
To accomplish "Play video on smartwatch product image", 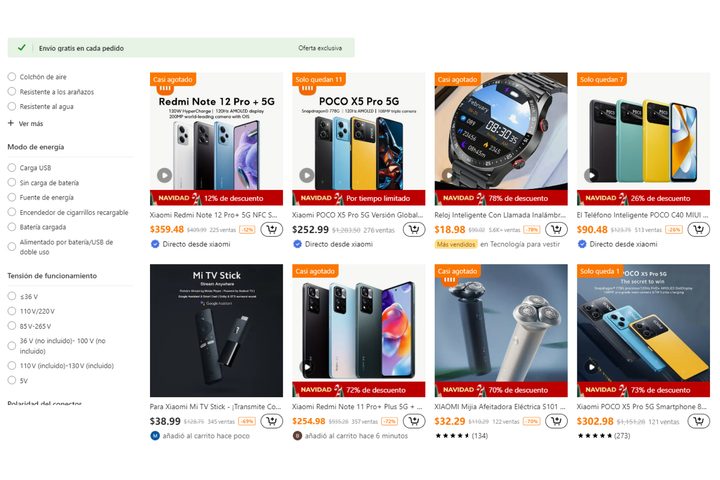I will (449, 175).
